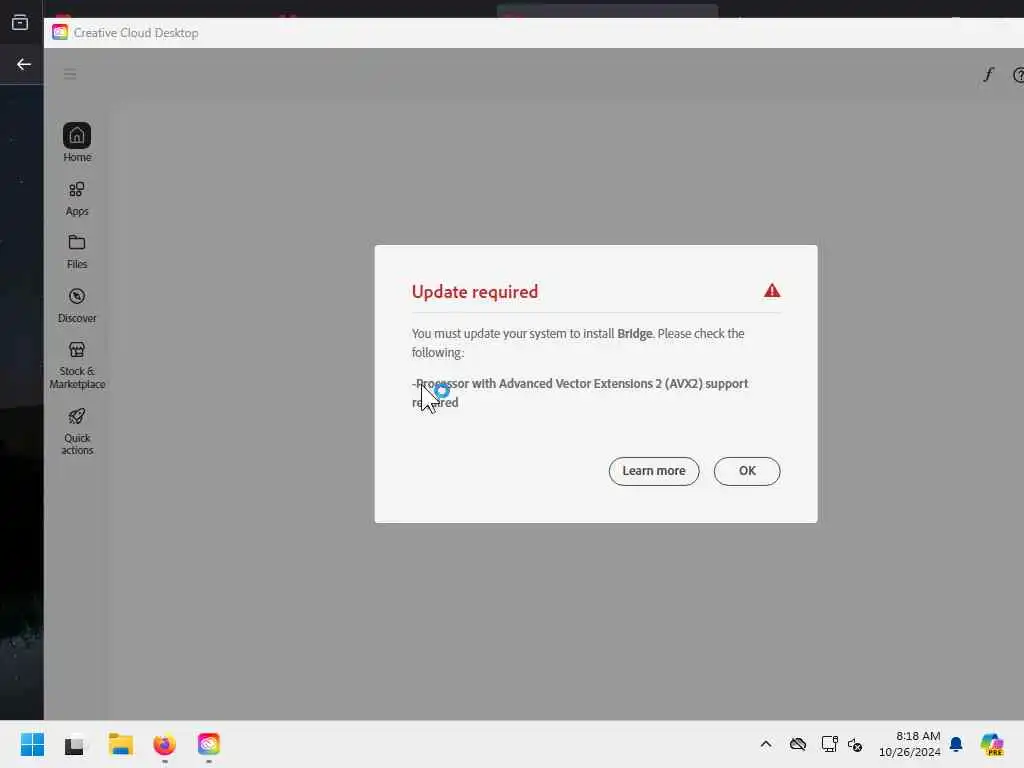The height and width of the screenshot is (768, 1024).
Task: Open Task View on the taskbar
Action: [x=74, y=744]
